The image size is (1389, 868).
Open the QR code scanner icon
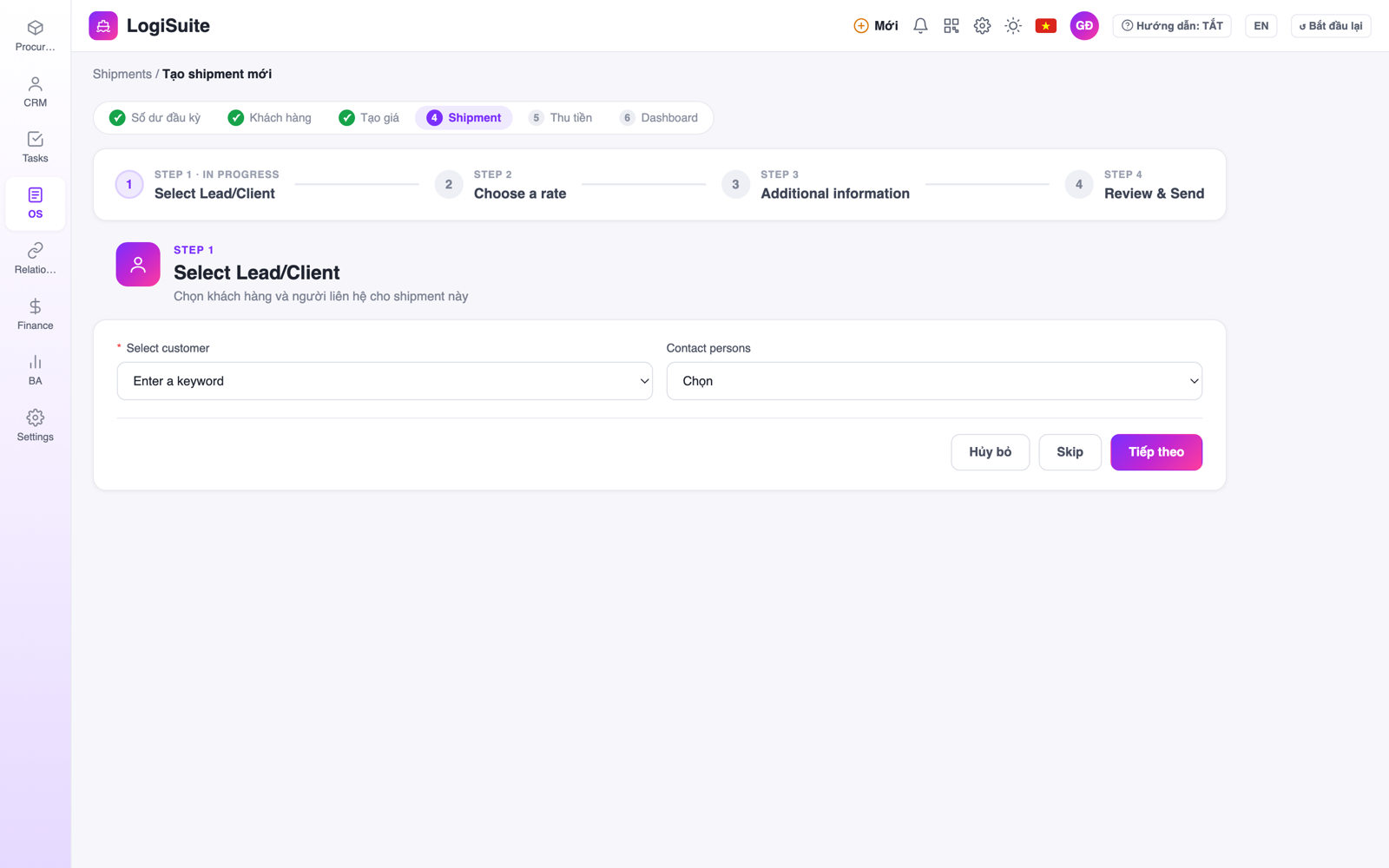[951, 26]
